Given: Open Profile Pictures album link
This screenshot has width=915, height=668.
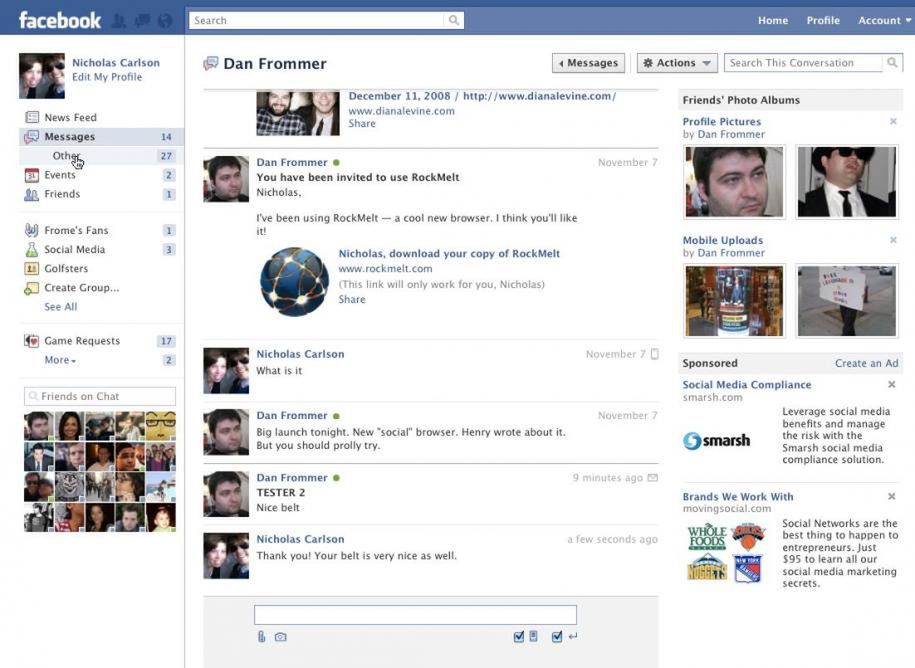Looking at the screenshot, I should [722, 121].
